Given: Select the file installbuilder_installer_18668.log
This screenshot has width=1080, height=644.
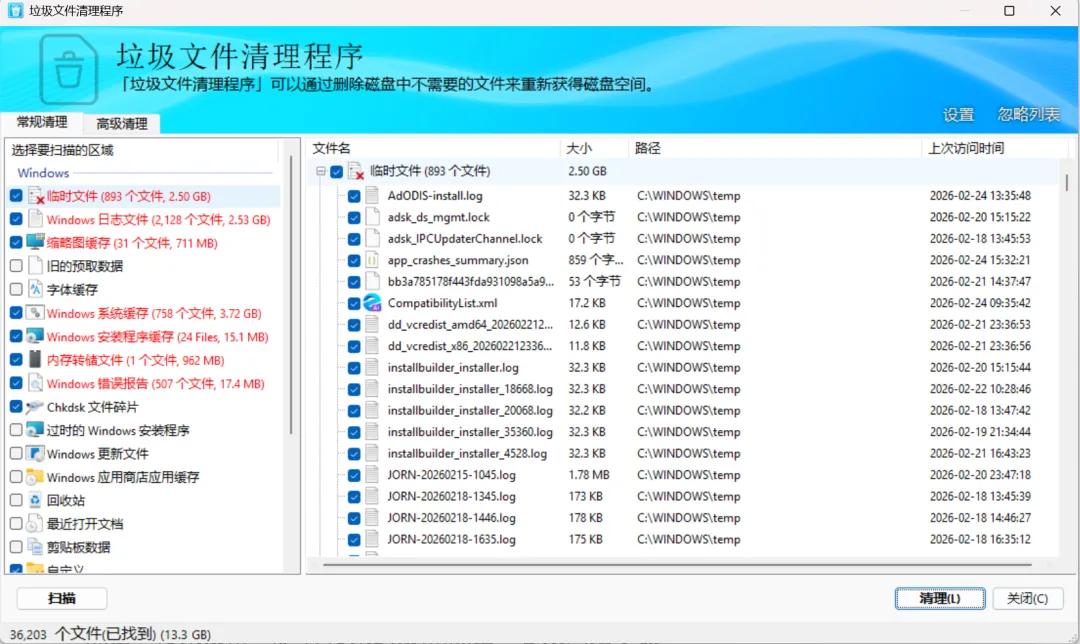Looking at the screenshot, I should 470,389.
